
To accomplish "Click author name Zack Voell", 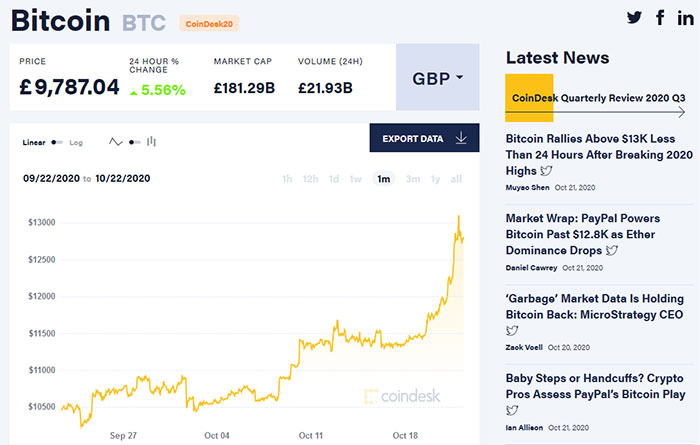I will pos(524,347).
